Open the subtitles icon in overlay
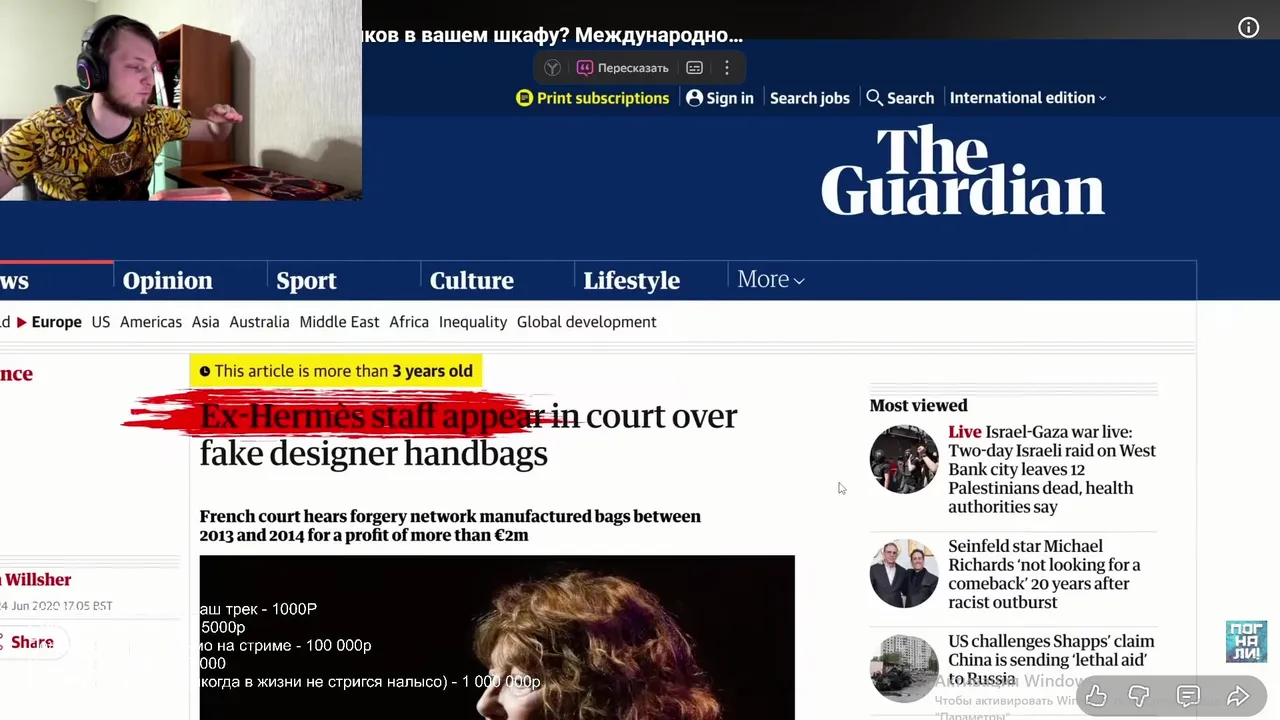 (694, 68)
